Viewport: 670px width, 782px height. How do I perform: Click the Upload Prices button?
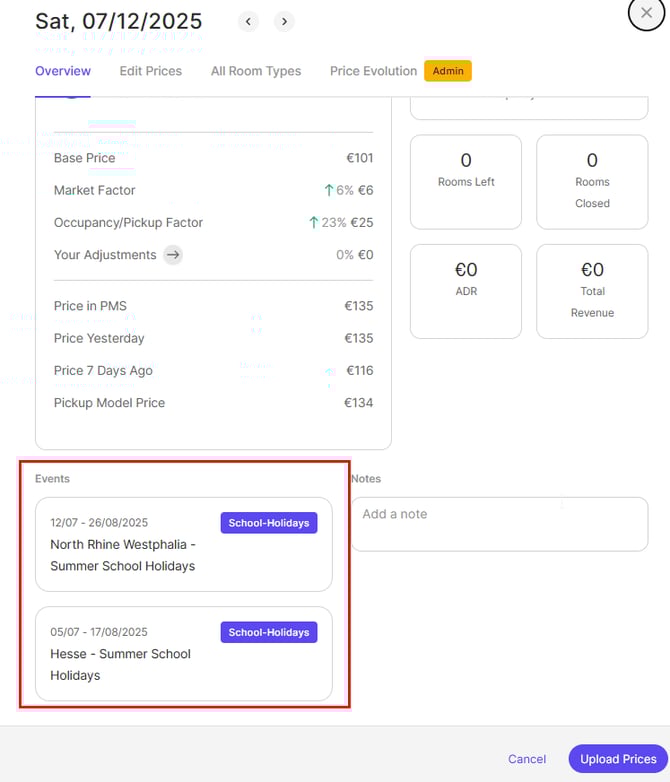(x=616, y=759)
